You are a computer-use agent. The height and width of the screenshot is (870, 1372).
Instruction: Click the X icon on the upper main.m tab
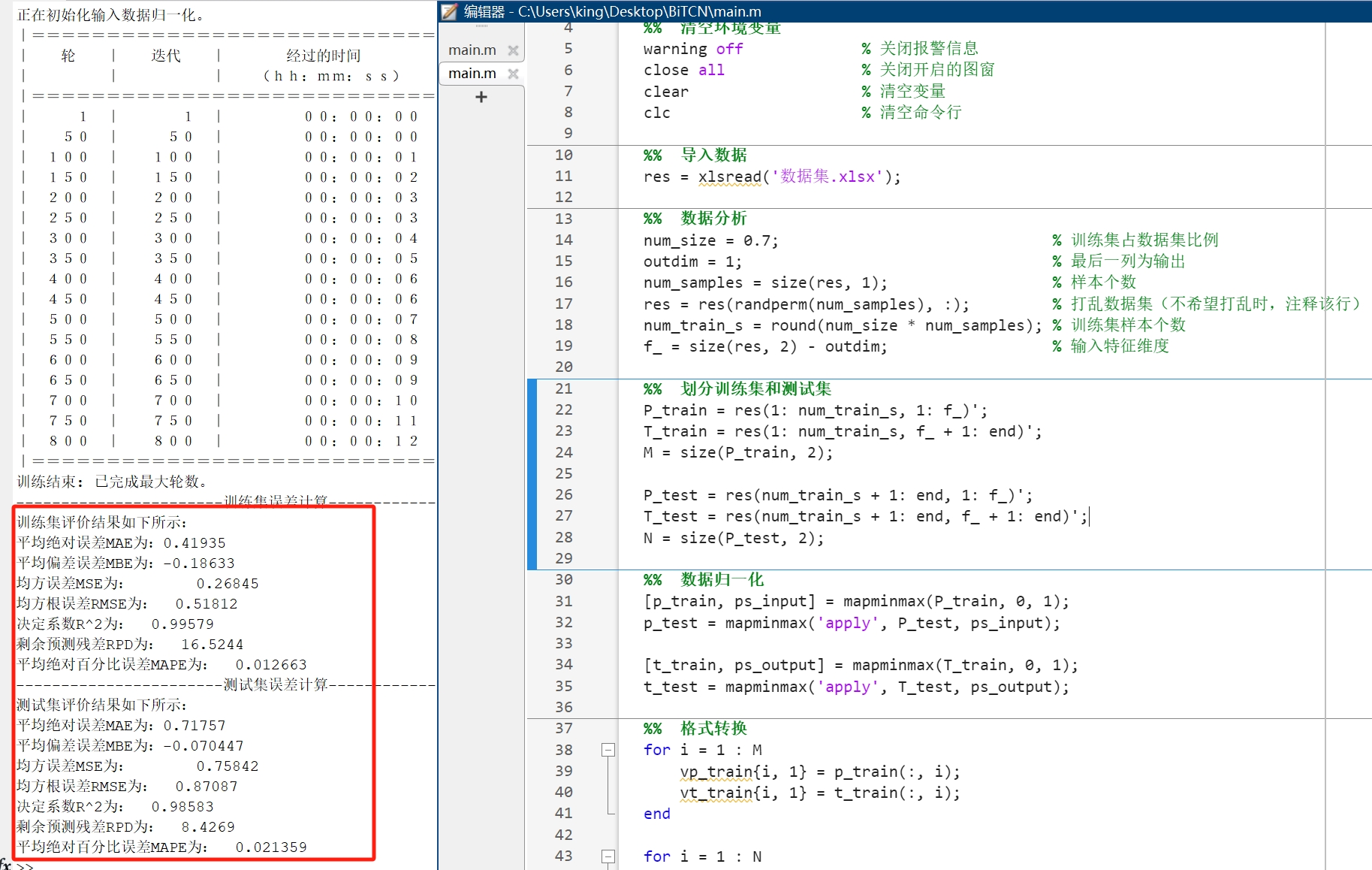click(x=514, y=50)
